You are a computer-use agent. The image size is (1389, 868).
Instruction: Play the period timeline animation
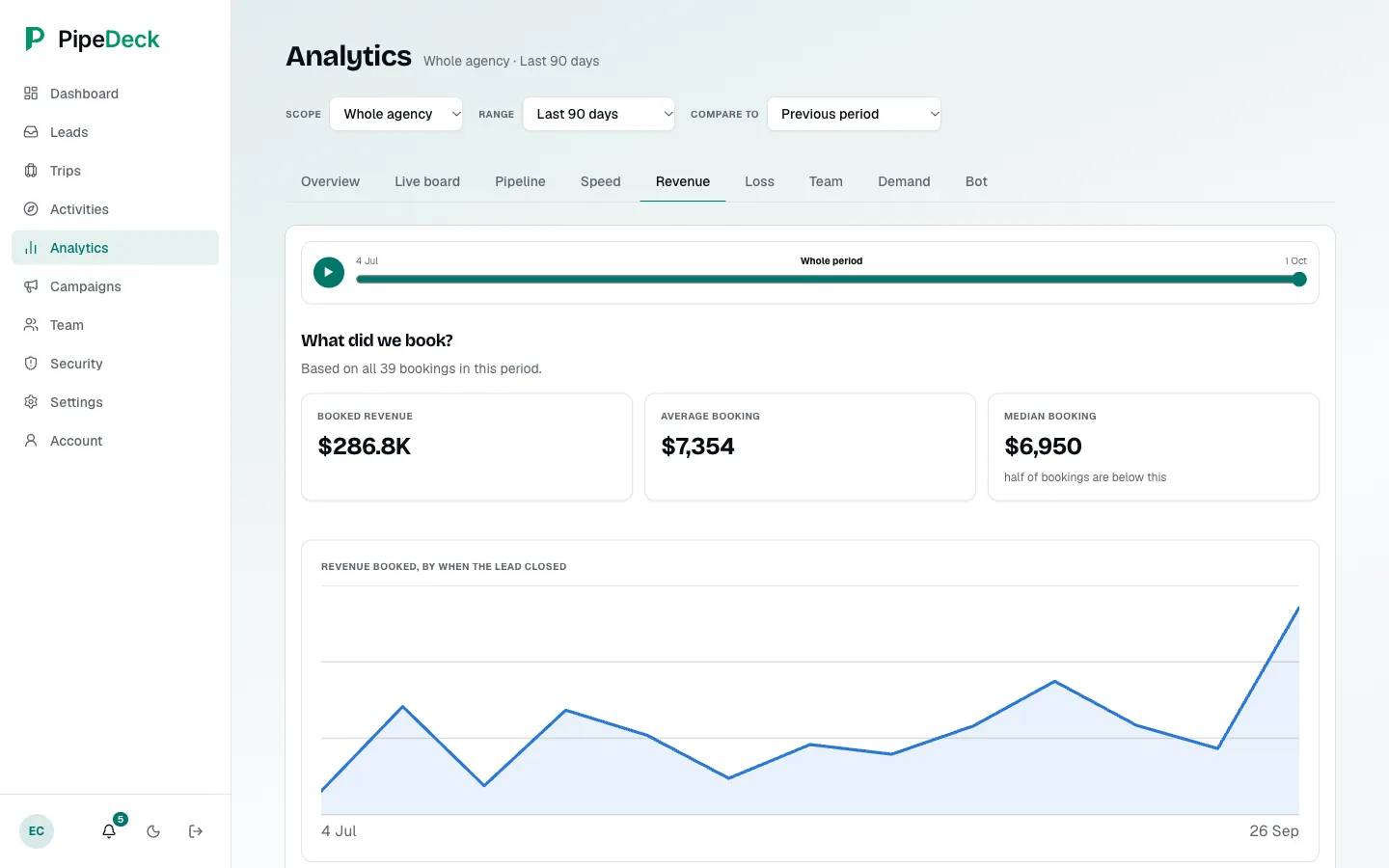click(x=329, y=273)
